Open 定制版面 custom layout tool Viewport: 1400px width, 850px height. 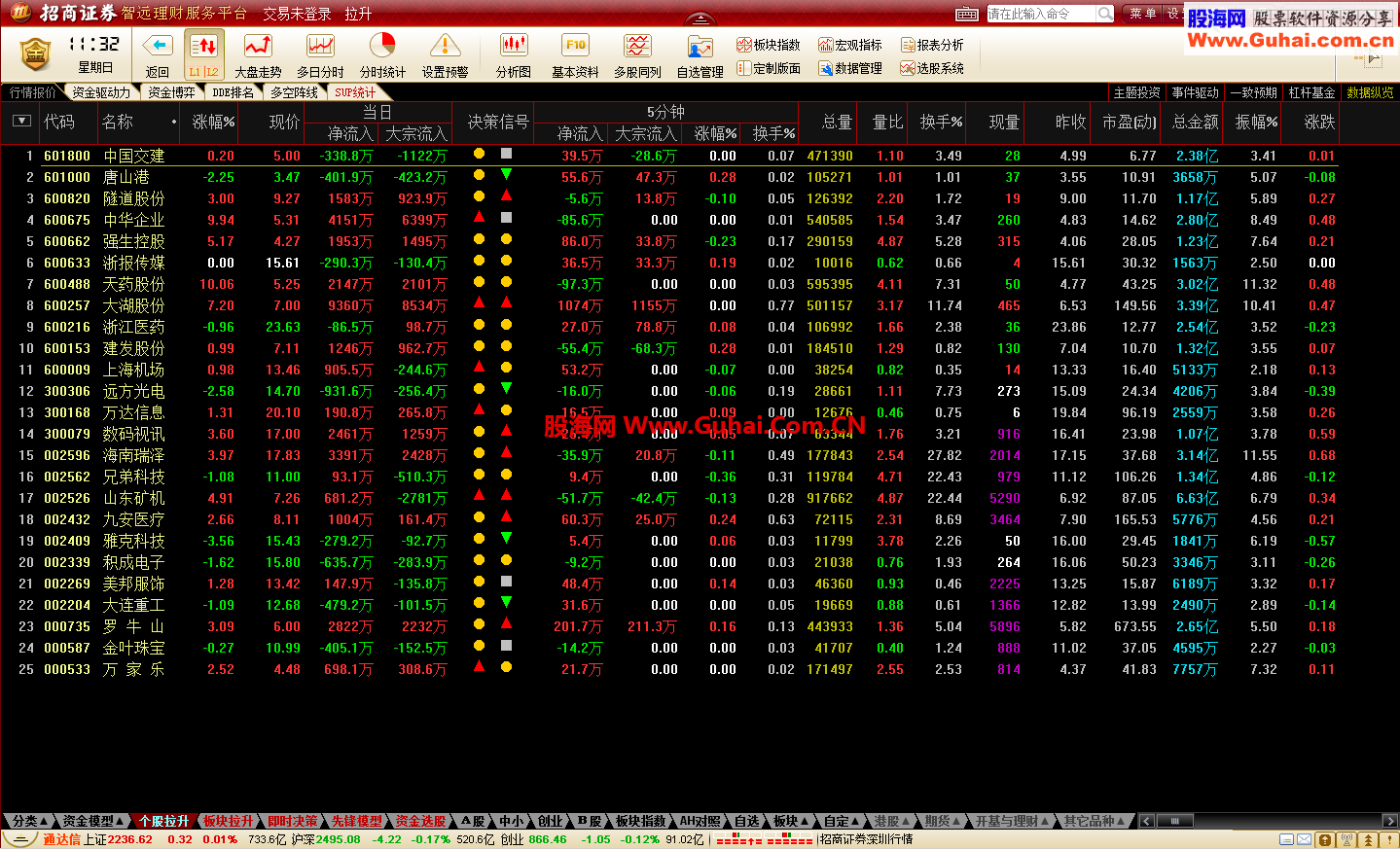pos(769,68)
